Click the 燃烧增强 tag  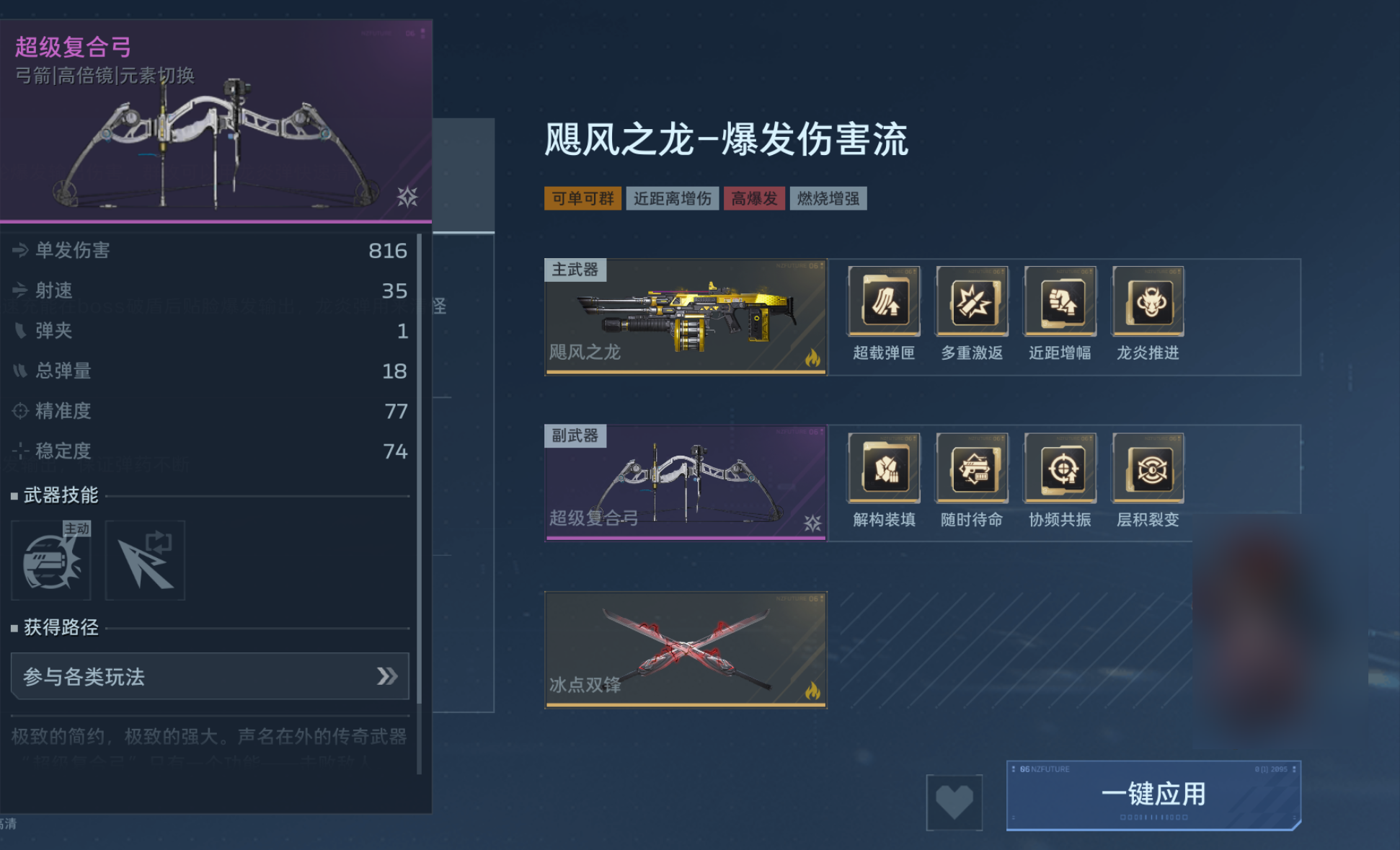(x=828, y=198)
